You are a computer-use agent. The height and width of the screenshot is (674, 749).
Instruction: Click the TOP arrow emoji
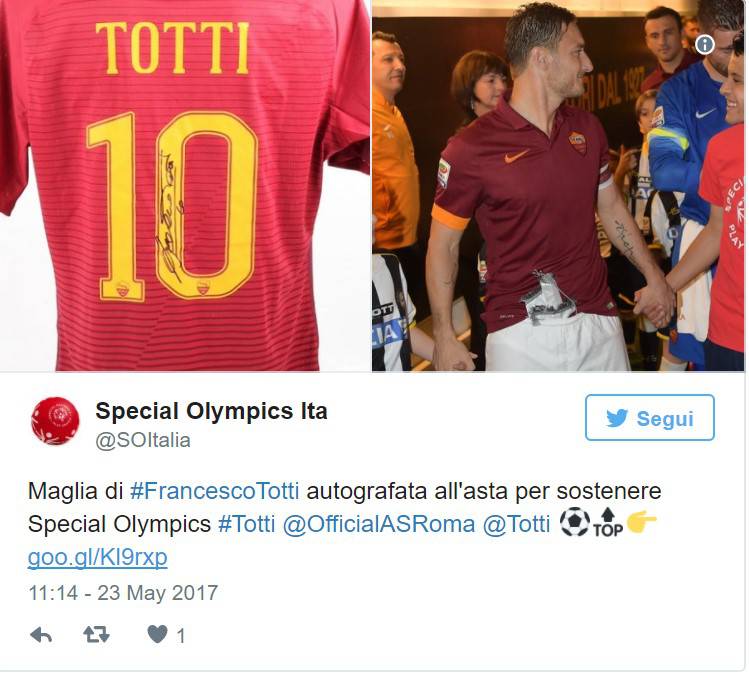coord(608,523)
